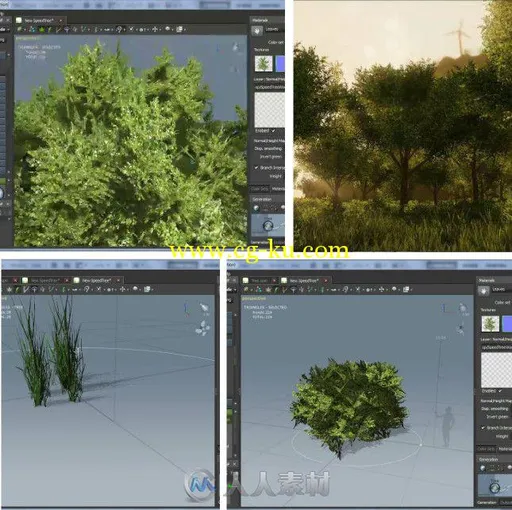Click the X-shaped icon in bush window toolbar
The width and height of the screenshot is (512, 510).
[358, 289]
